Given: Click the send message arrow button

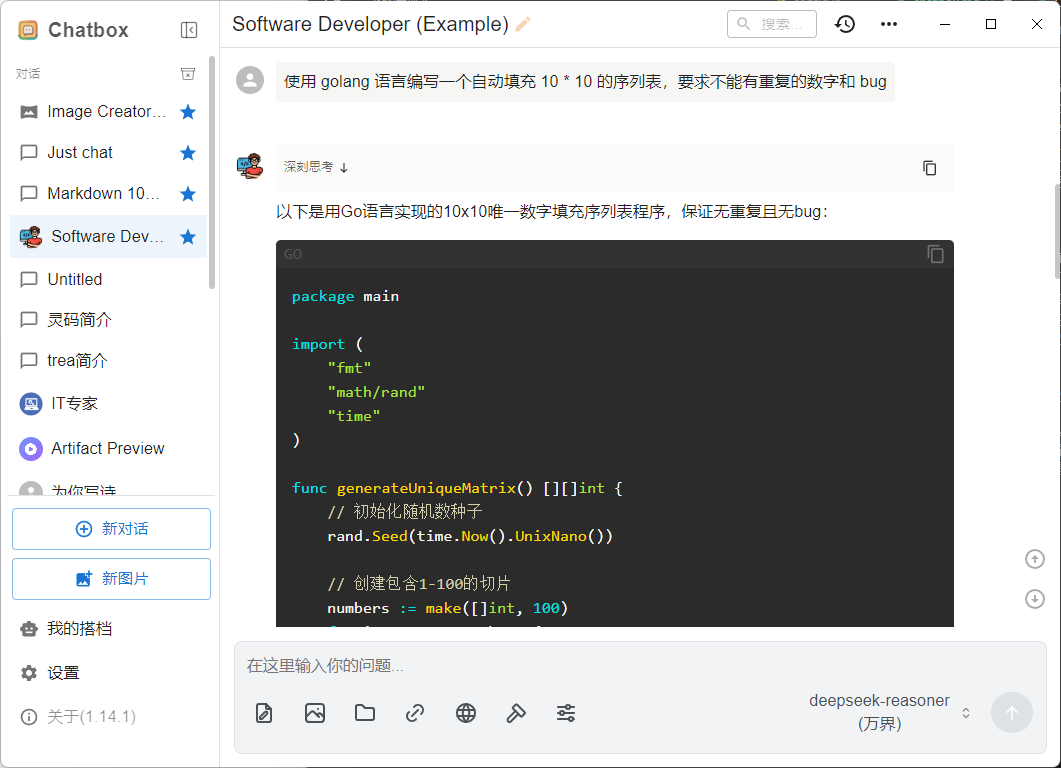Looking at the screenshot, I should pos(1012,713).
